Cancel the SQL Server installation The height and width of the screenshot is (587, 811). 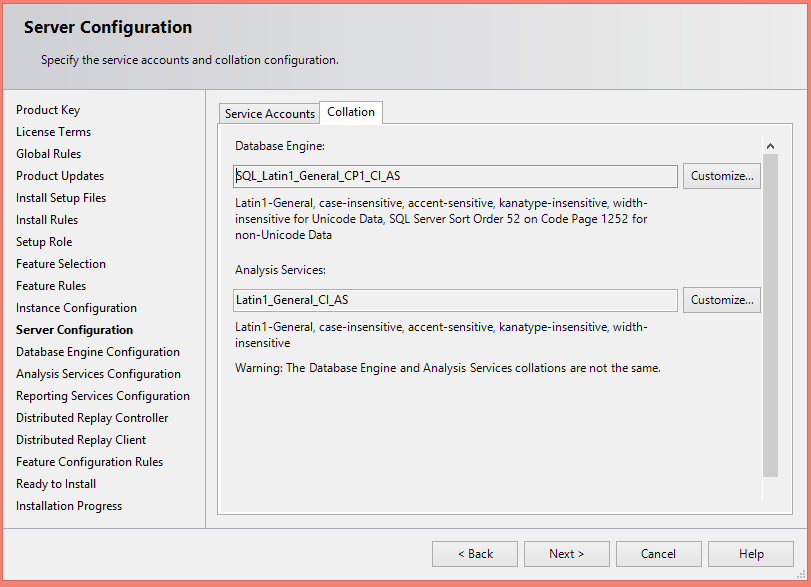click(x=658, y=553)
